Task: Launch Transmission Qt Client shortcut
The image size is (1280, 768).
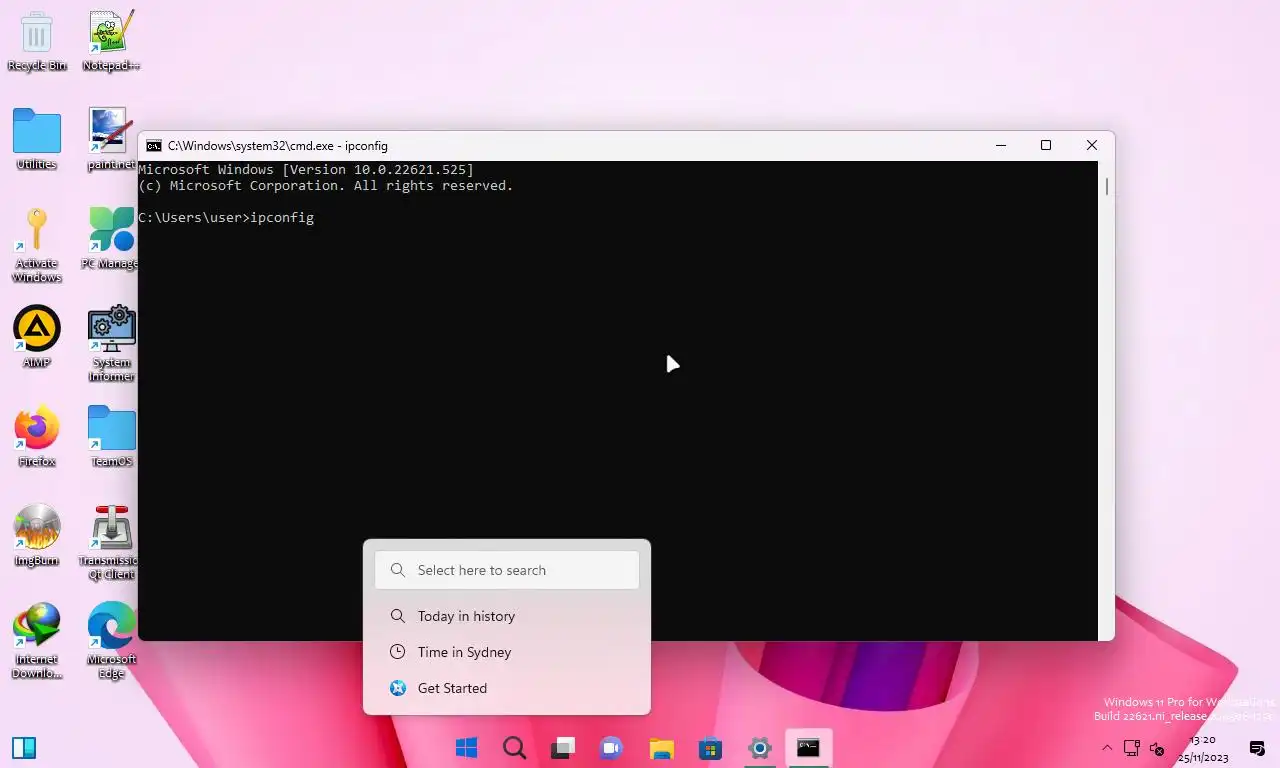Action: tap(111, 543)
